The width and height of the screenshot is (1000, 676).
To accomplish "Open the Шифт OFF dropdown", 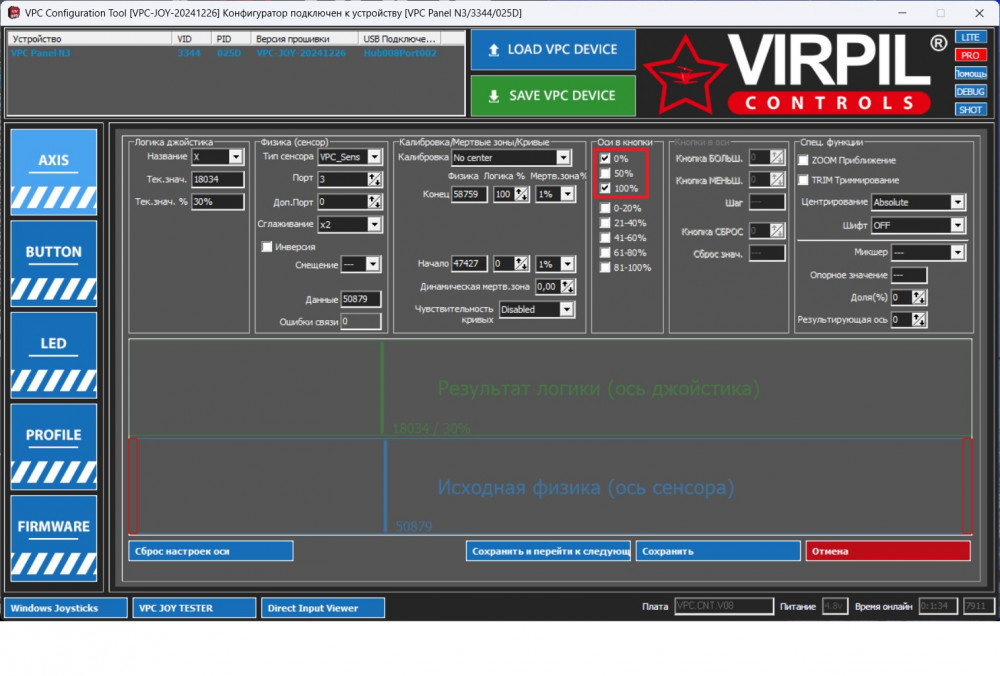I will [x=957, y=225].
